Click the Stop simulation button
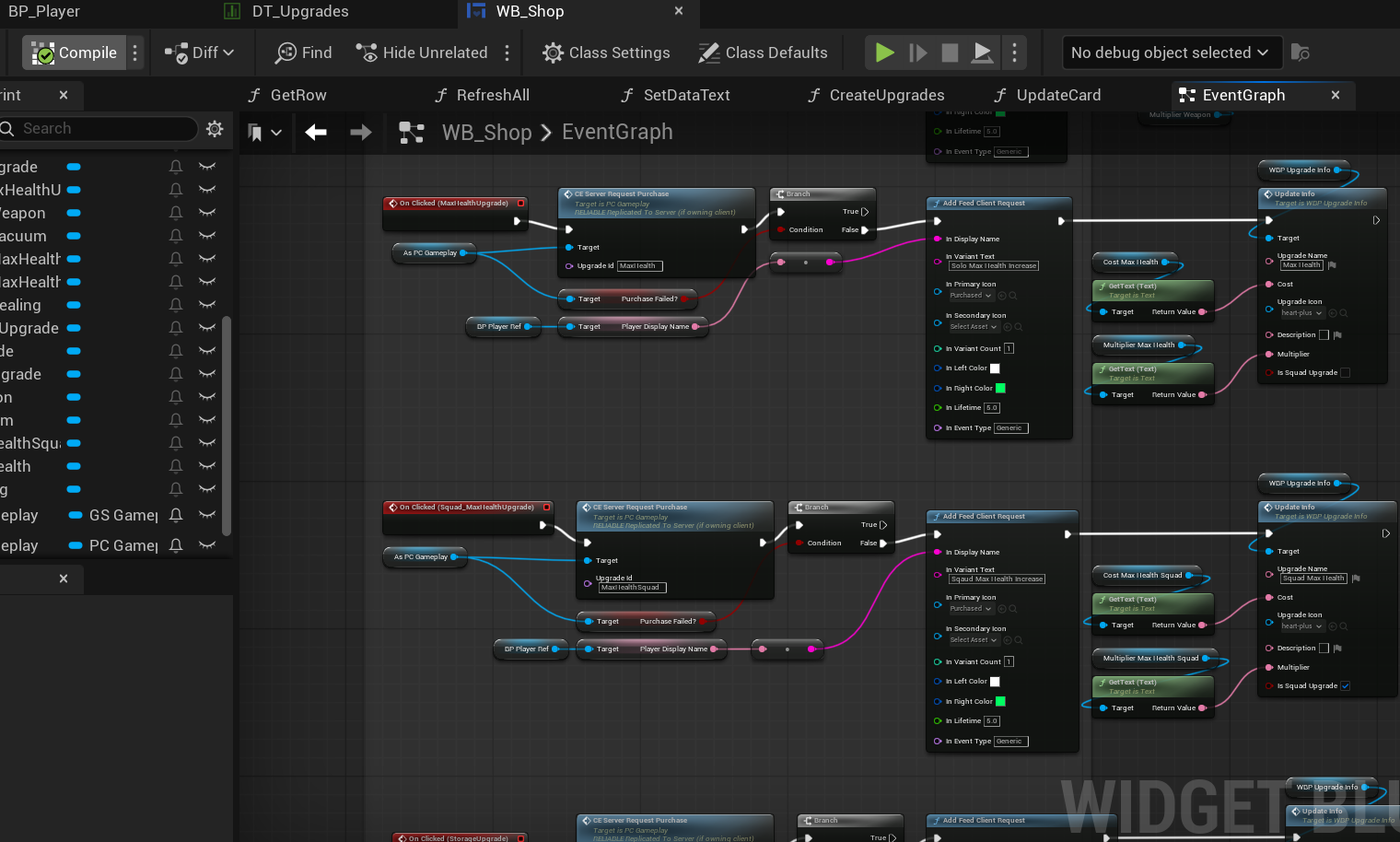Viewport: 1400px width, 842px height. click(x=951, y=53)
